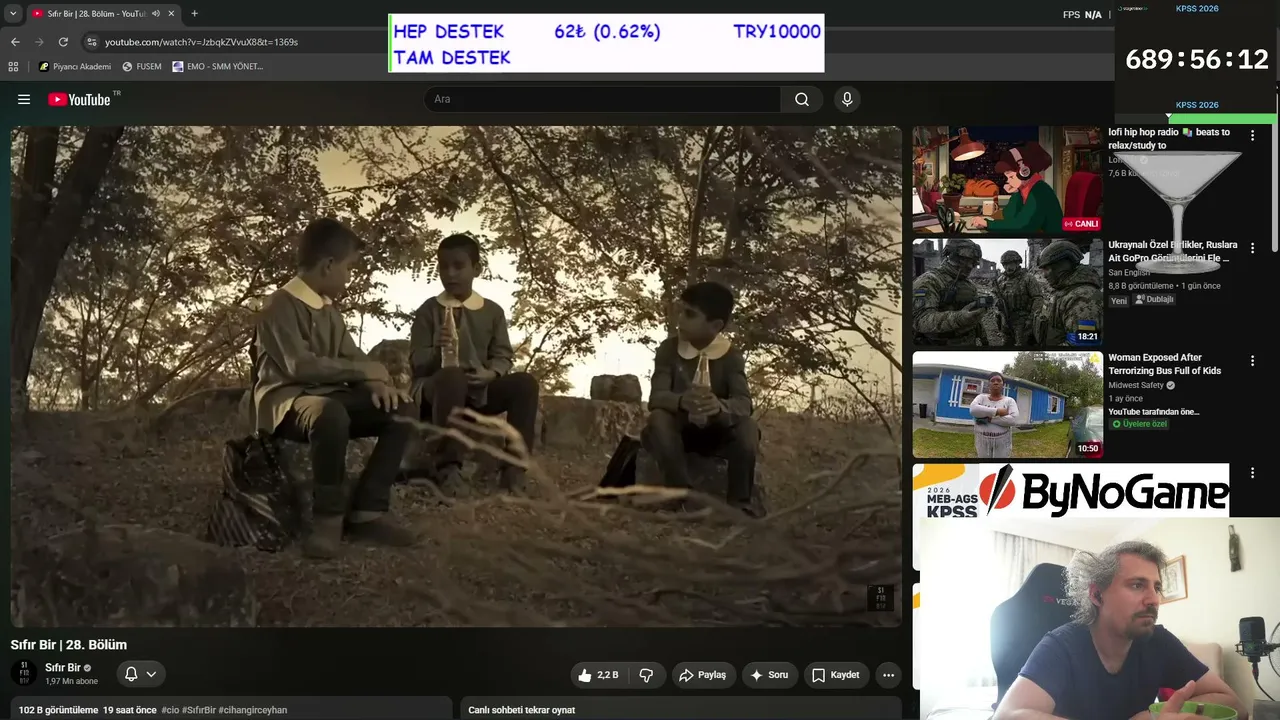
Task: Click the 1,97 Mn abone subscriber count
Action: [x=72, y=682]
